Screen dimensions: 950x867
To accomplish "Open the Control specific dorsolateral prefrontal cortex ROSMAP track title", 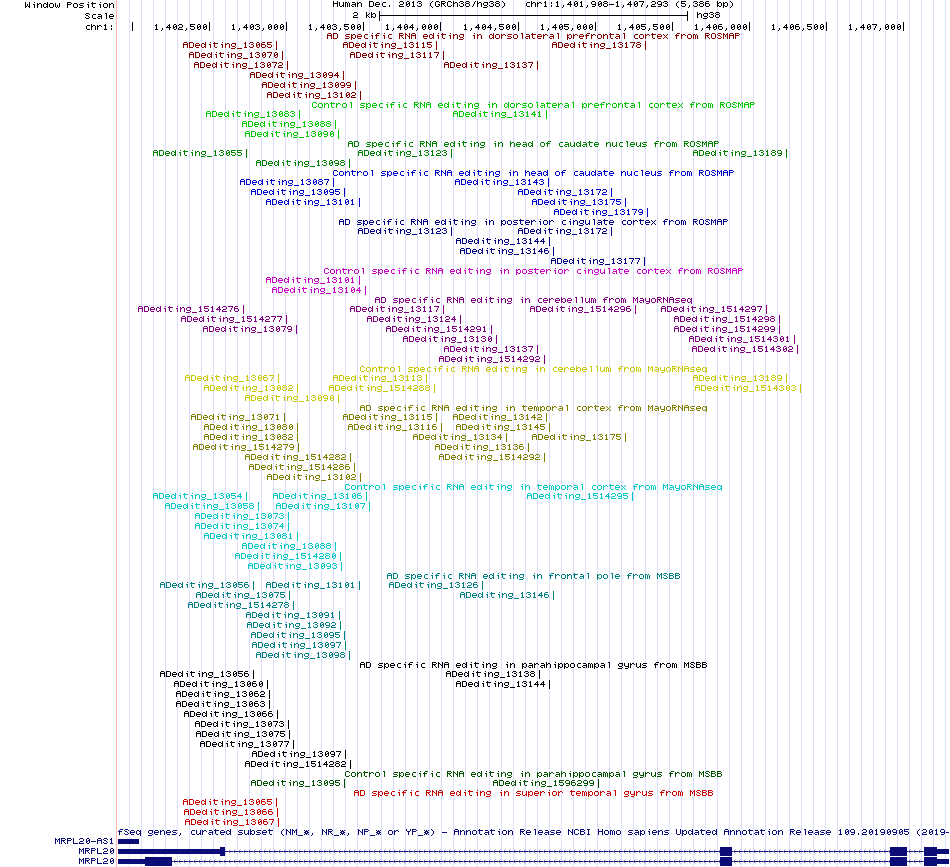I will (x=533, y=105).
